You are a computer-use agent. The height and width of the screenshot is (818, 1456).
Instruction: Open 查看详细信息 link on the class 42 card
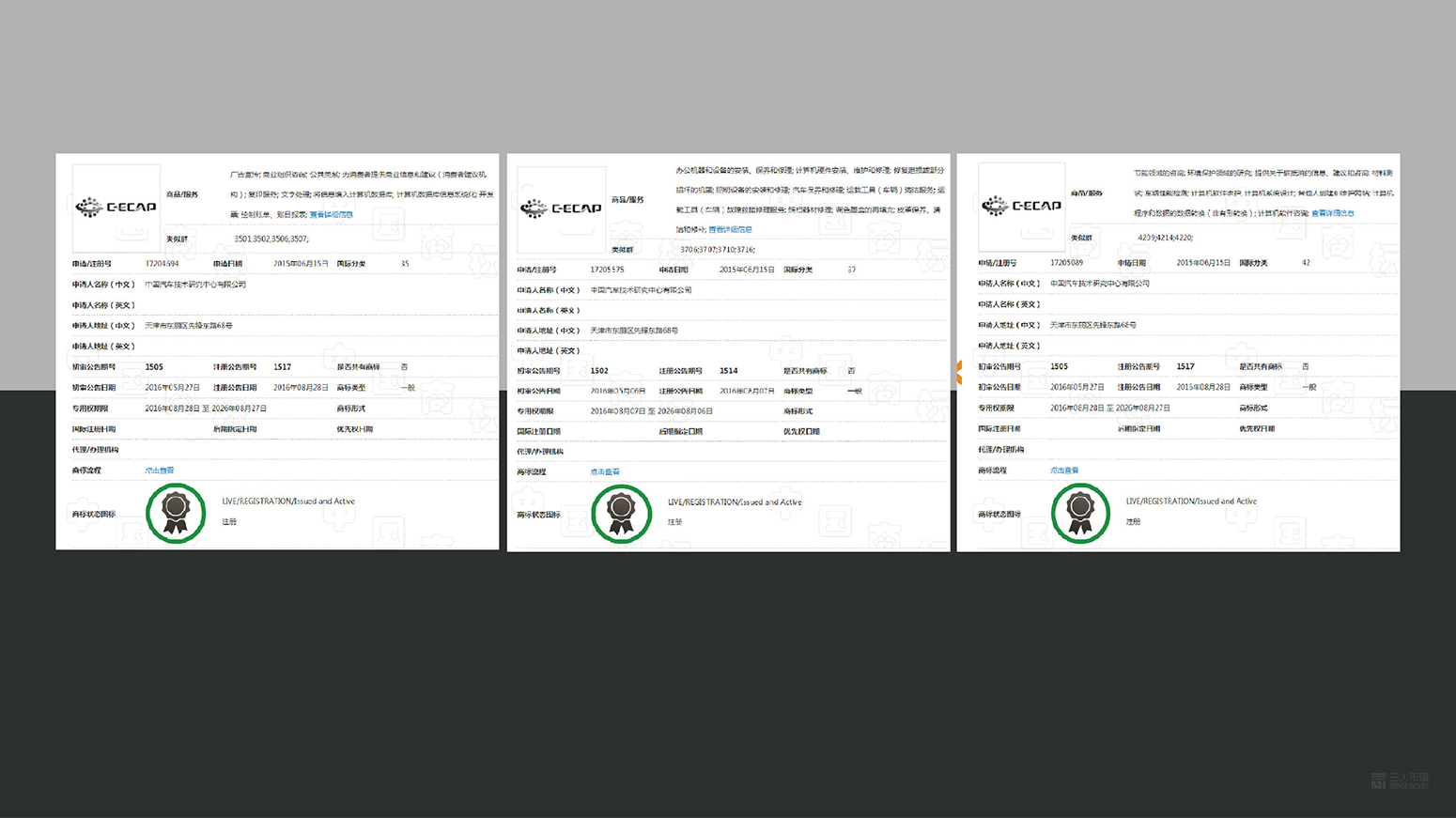[1333, 213]
